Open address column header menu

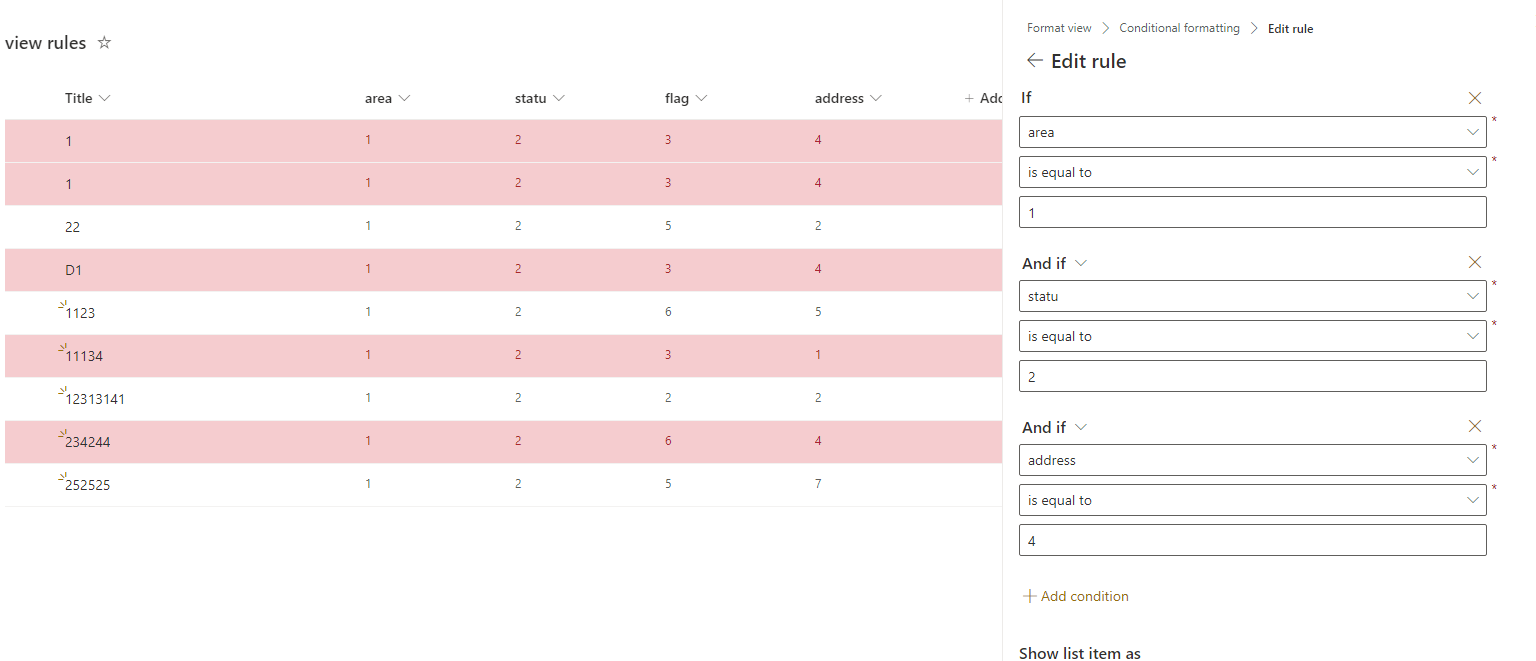pos(849,98)
